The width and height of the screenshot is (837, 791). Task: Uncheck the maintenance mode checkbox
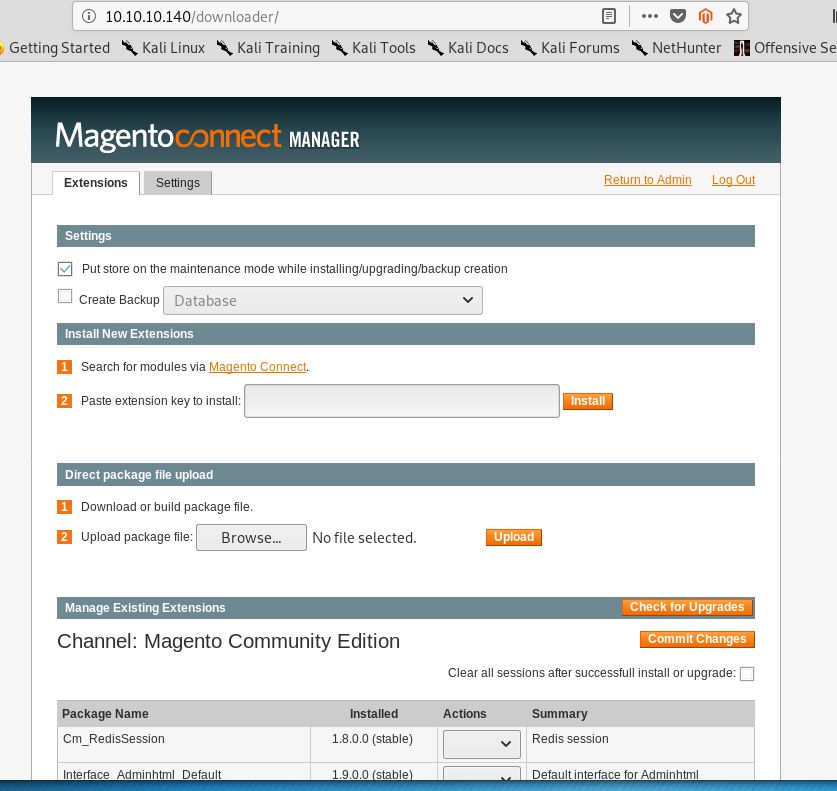[x=65, y=268]
